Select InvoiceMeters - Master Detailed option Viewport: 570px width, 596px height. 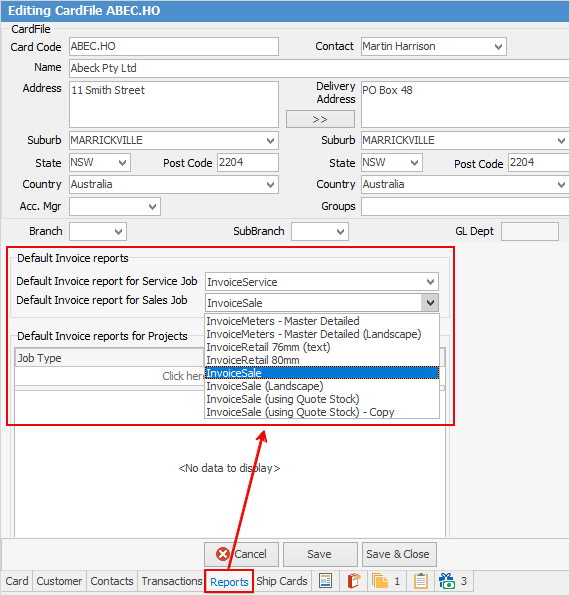pos(322,321)
